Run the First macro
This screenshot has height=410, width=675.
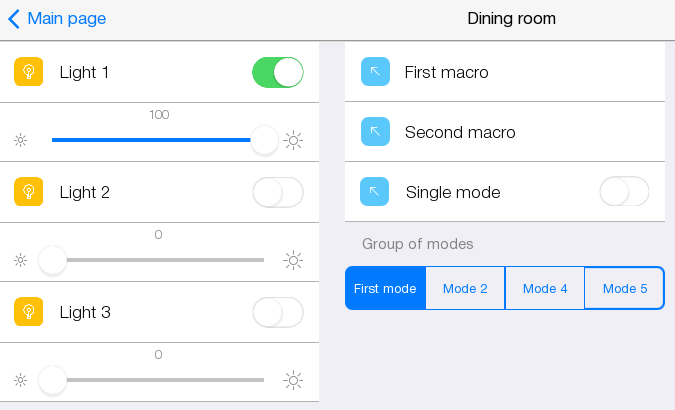pos(445,72)
